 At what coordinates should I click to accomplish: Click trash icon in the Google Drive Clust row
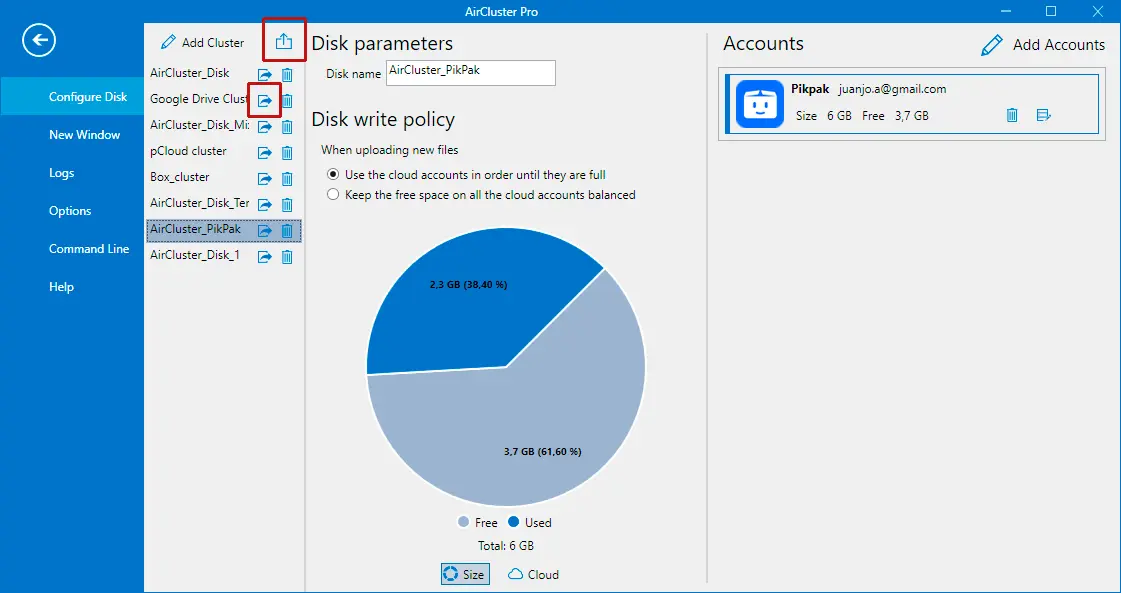point(287,101)
